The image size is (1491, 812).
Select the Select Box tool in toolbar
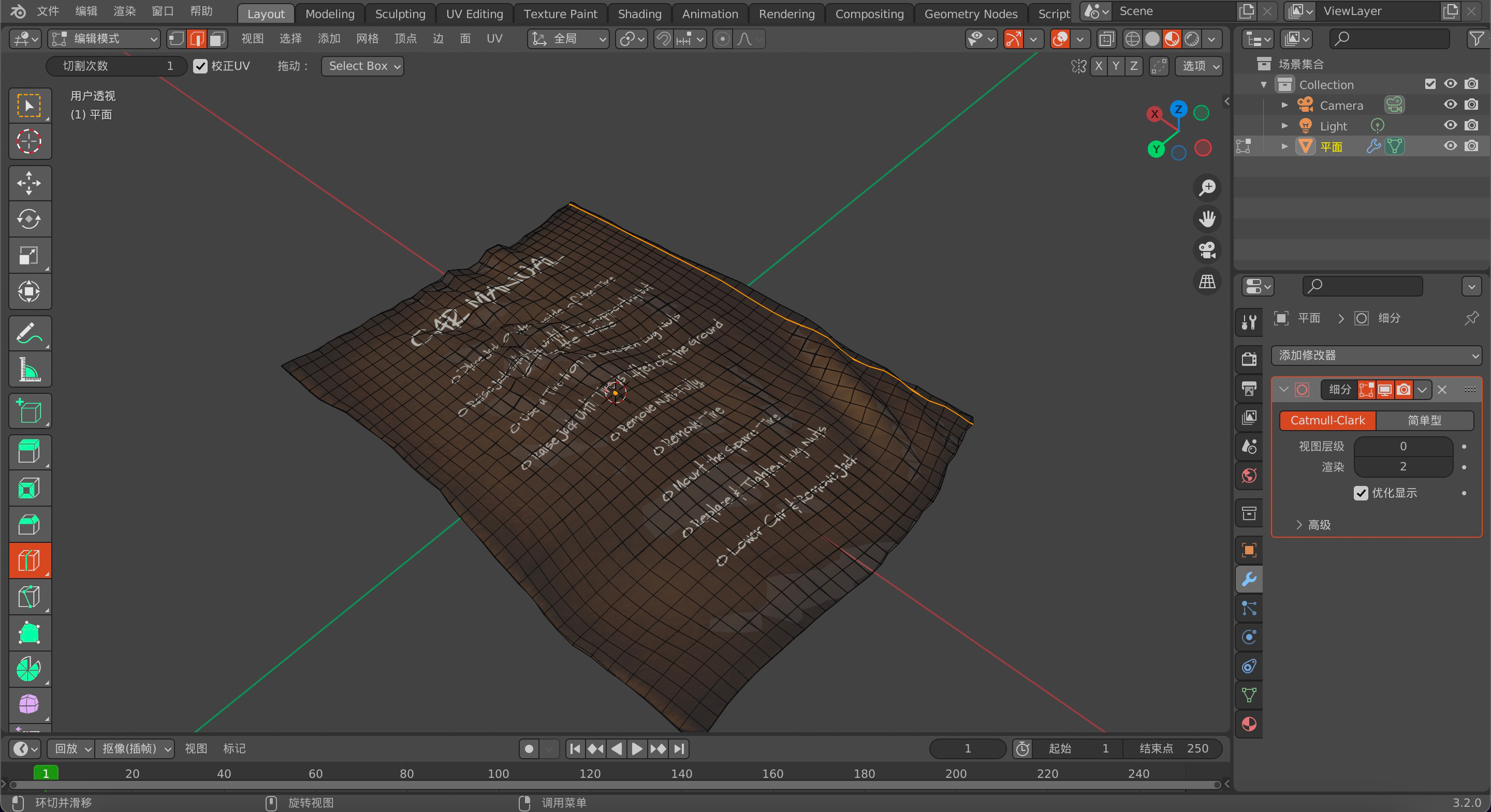click(x=30, y=106)
